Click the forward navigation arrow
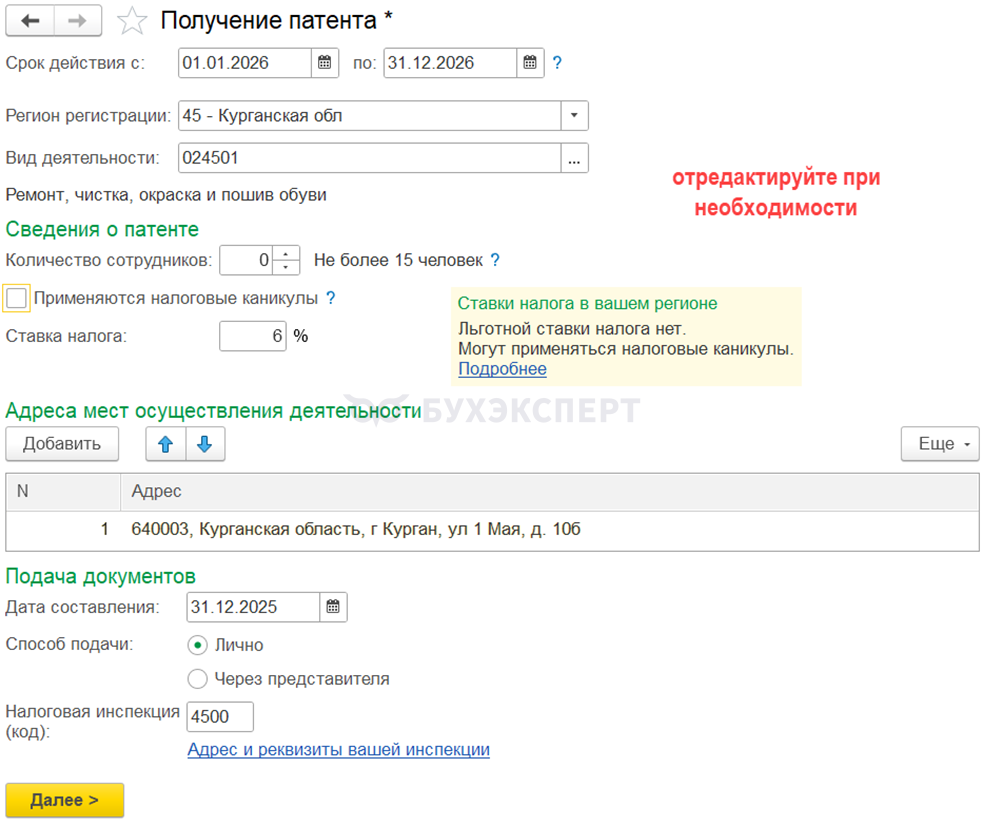Image resolution: width=984 pixels, height=821 pixels. (77, 20)
